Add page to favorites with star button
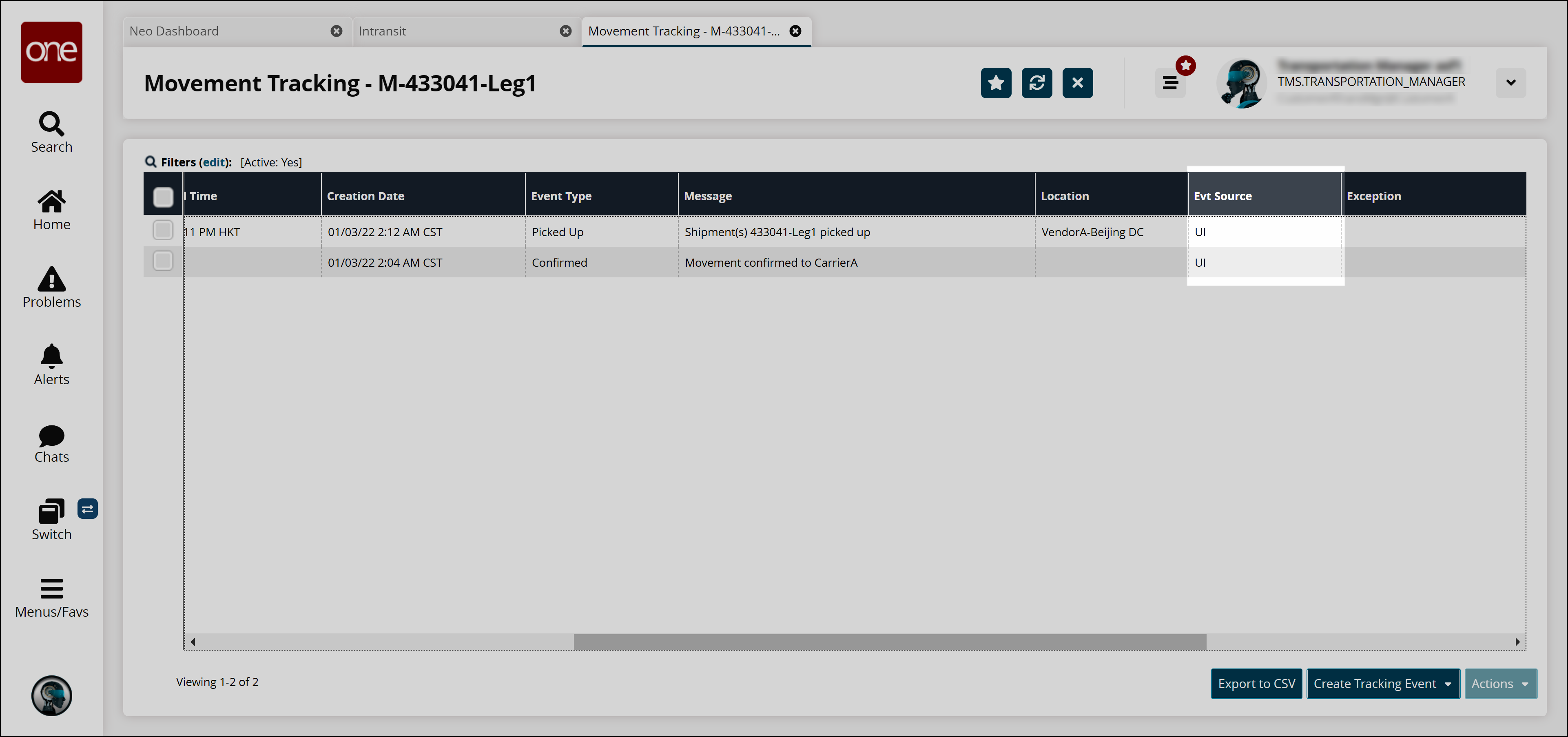1568x737 pixels. point(996,83)
